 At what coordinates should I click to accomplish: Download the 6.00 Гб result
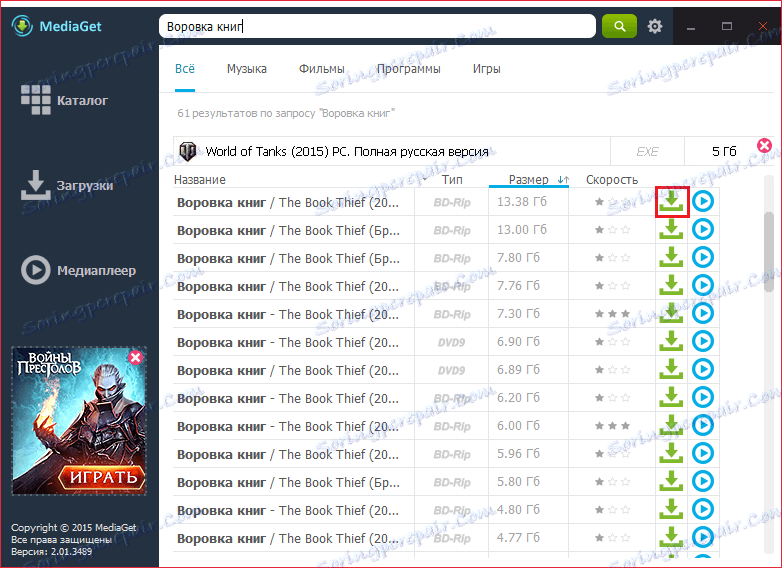tap(671, 425)
